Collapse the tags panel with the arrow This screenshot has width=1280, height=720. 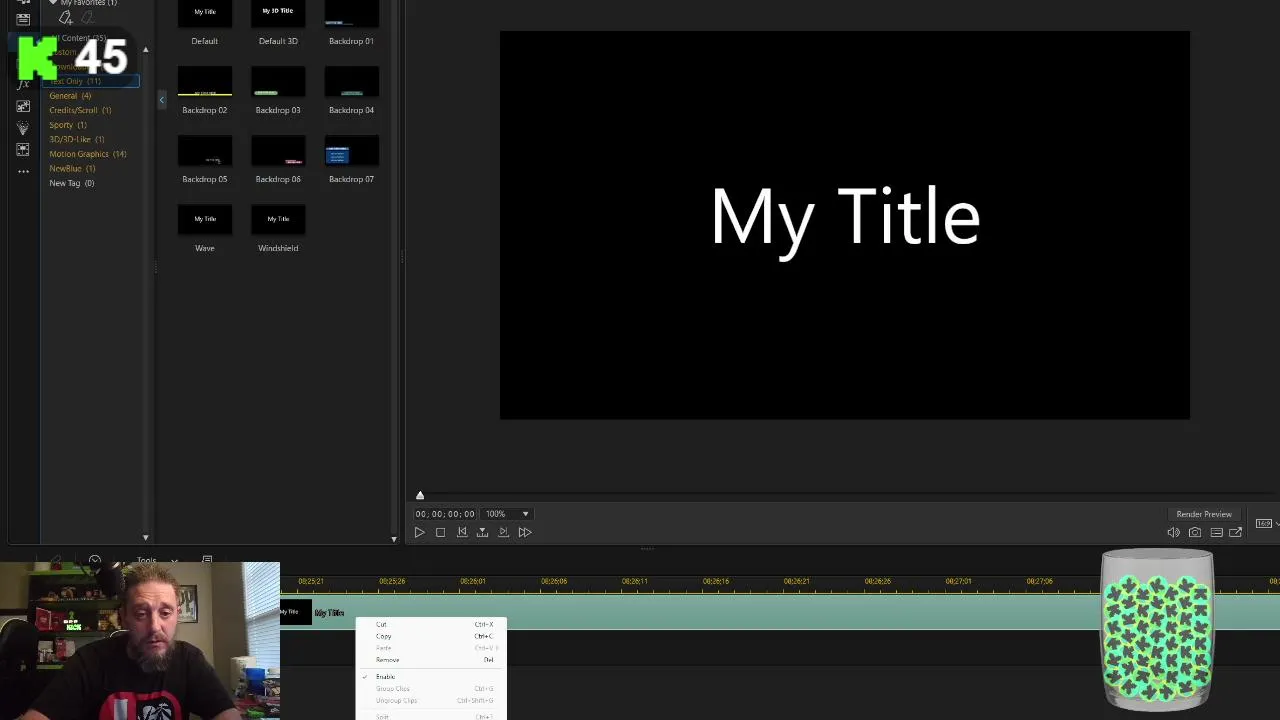162,99
